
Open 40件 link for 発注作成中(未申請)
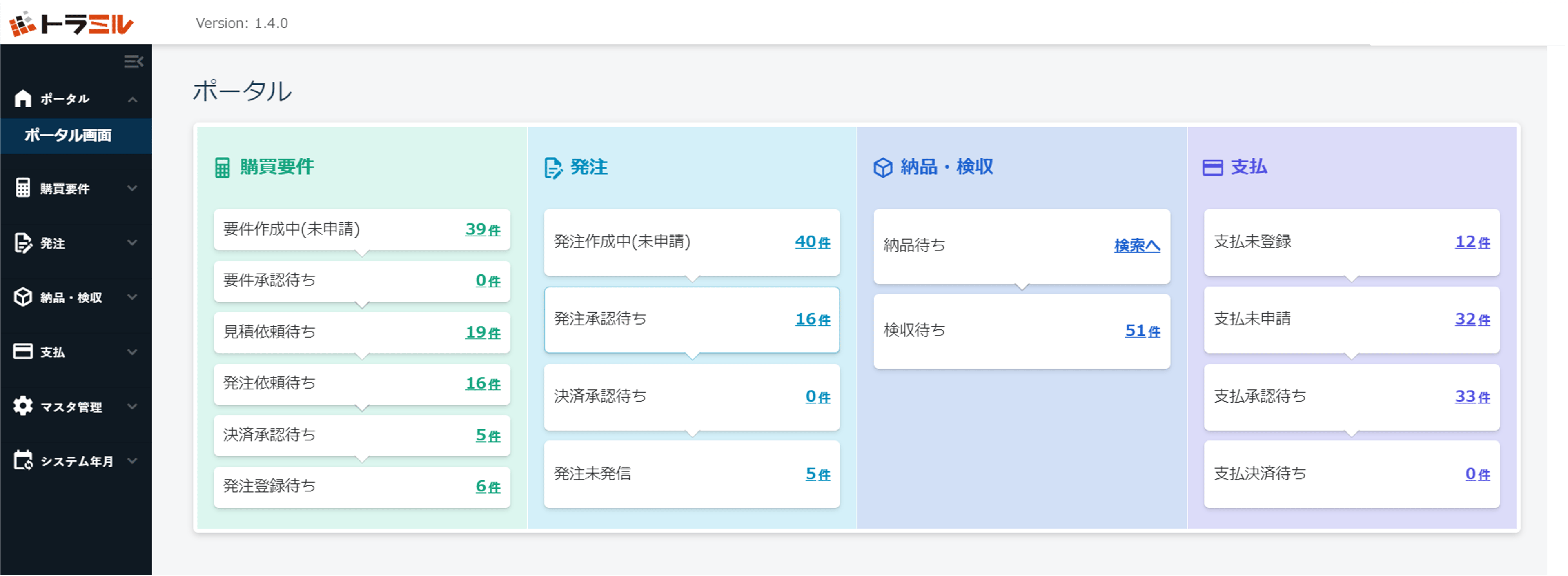pyautogui.click(x=813, y=242)
